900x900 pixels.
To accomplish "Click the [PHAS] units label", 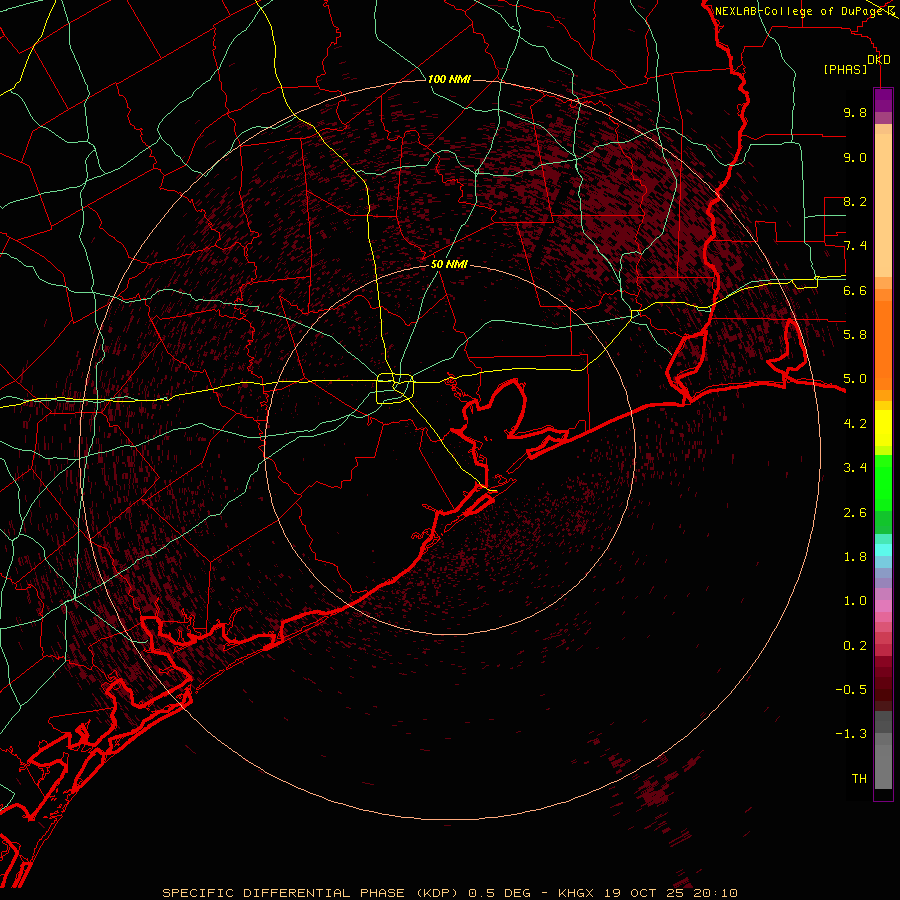I will (845, 69).
